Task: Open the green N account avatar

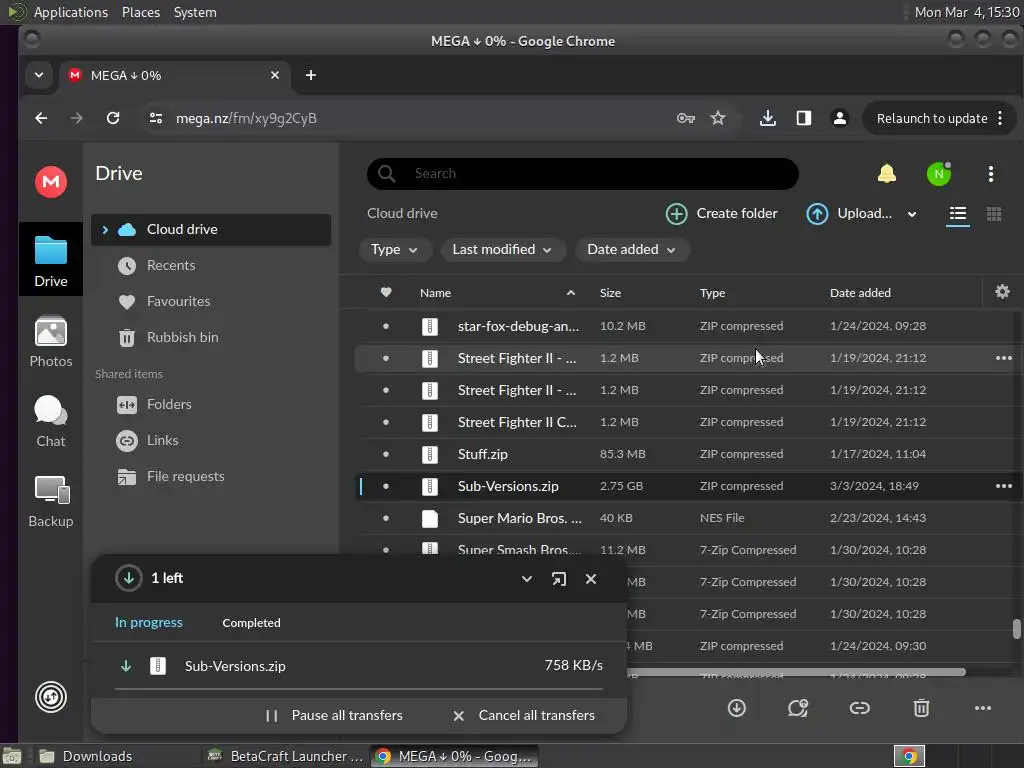Action: pos(938,174)
